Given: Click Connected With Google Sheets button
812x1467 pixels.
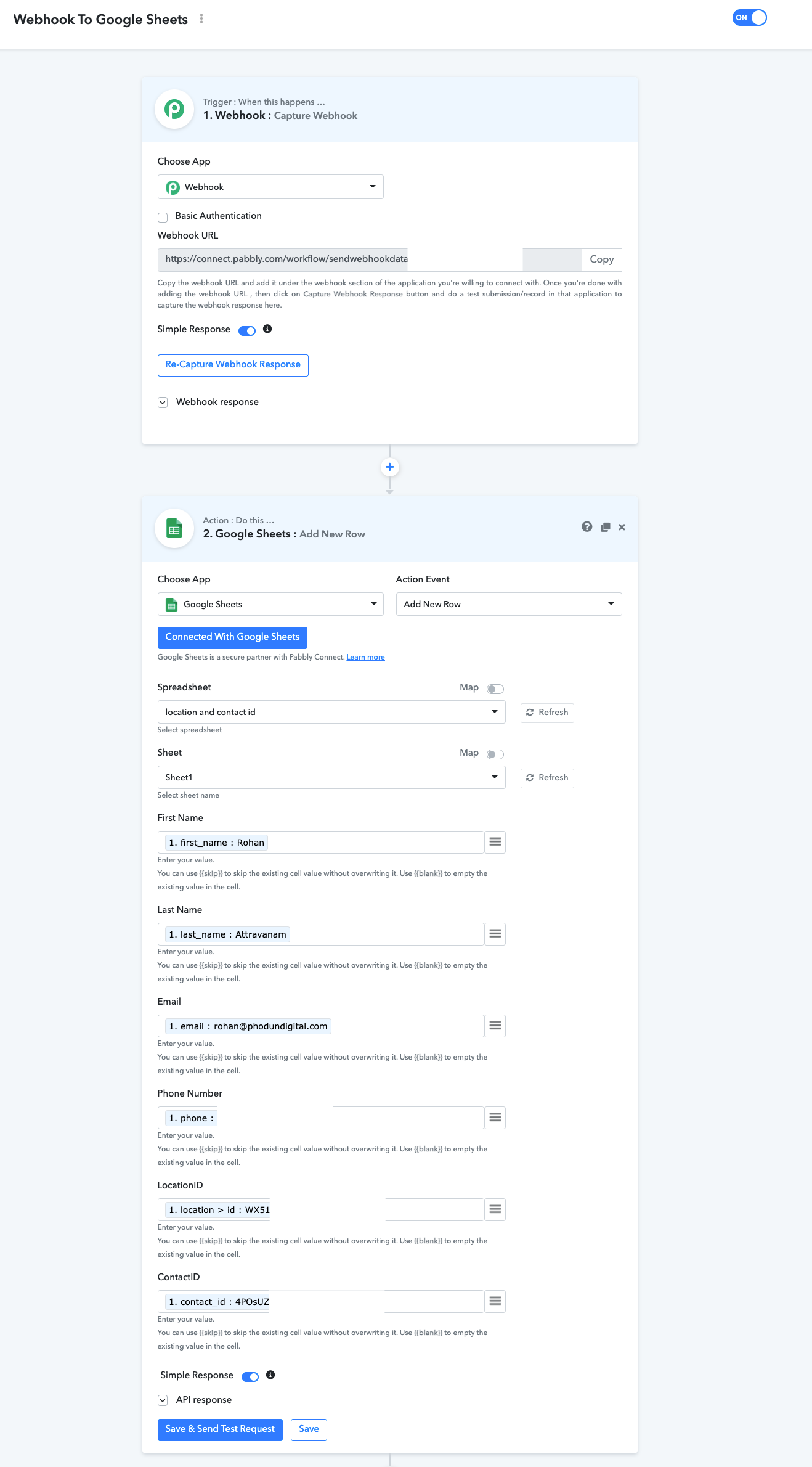Looking at the screenshot, I should (x=232, y=637).
